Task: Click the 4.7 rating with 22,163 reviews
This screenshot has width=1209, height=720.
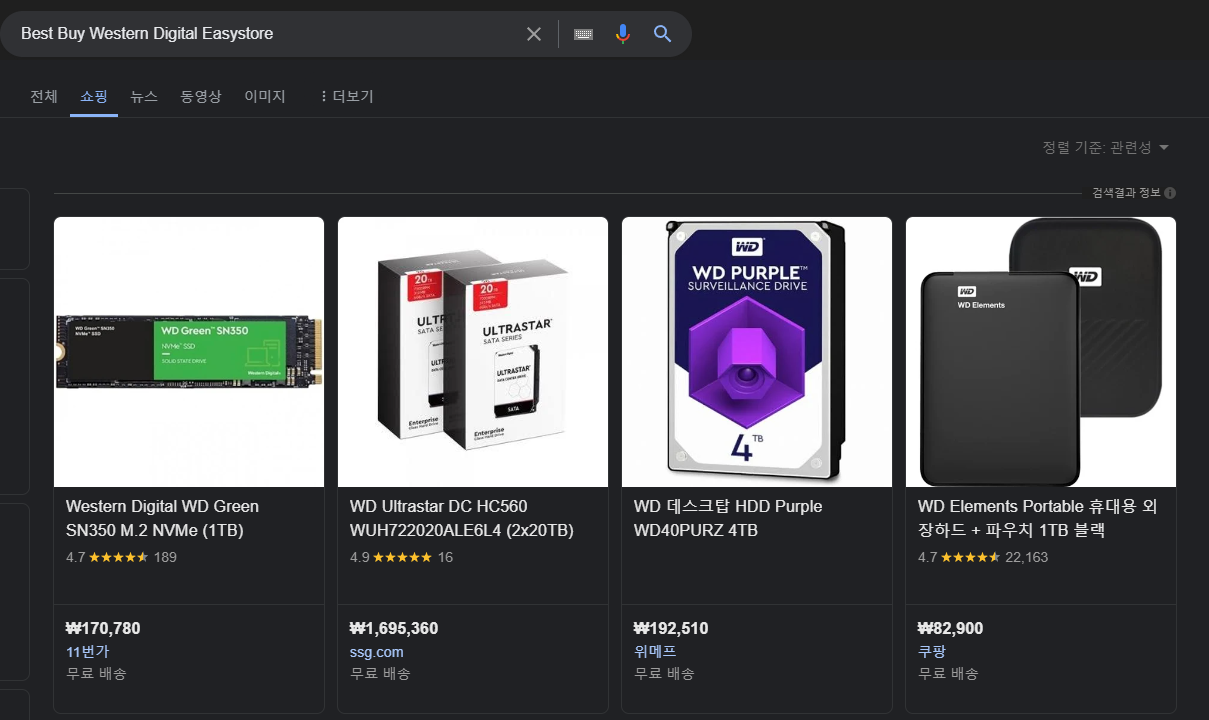Action: pos(983,557)
